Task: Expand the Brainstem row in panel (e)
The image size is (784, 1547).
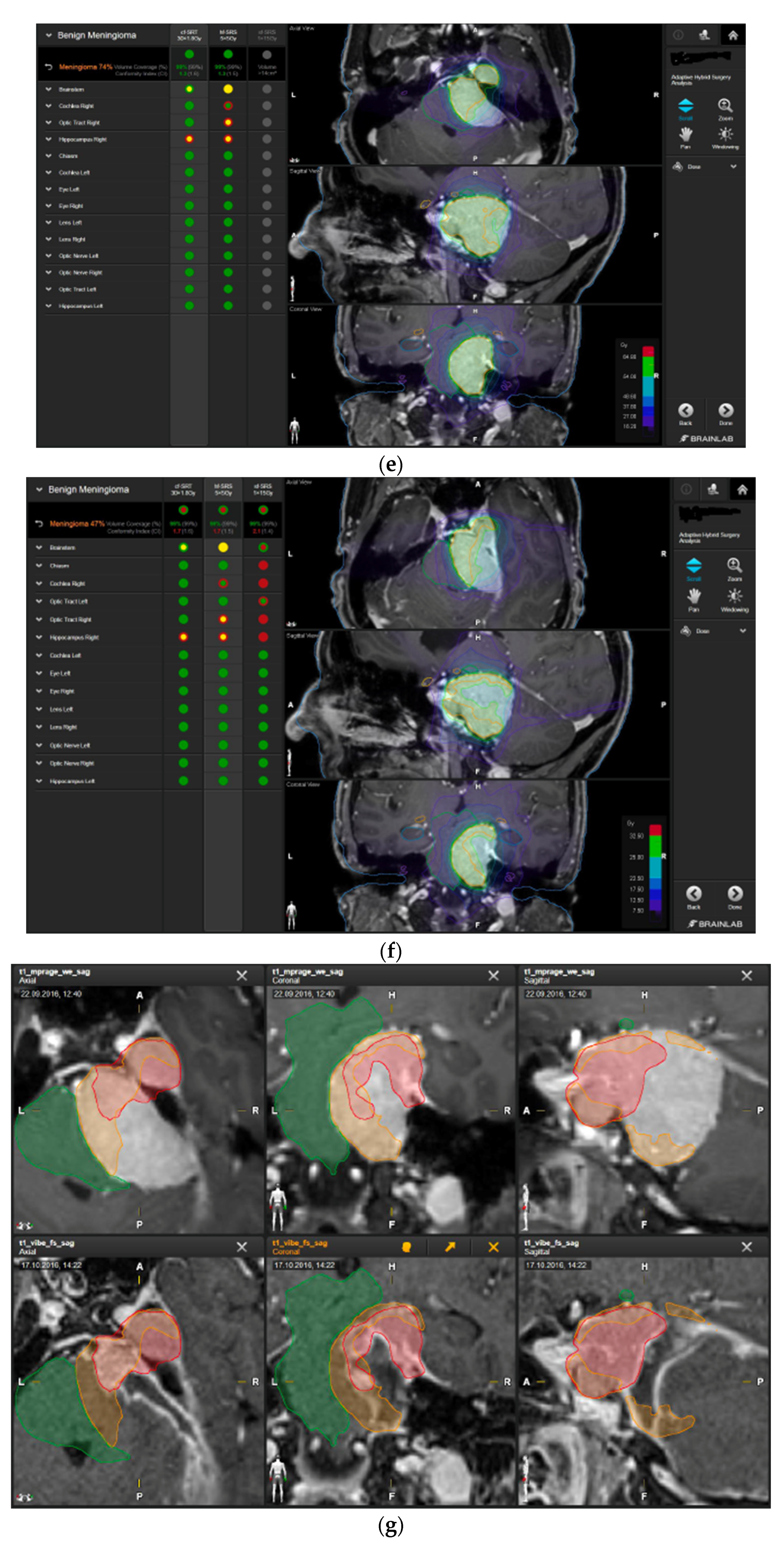Action: tap(49, 90)
